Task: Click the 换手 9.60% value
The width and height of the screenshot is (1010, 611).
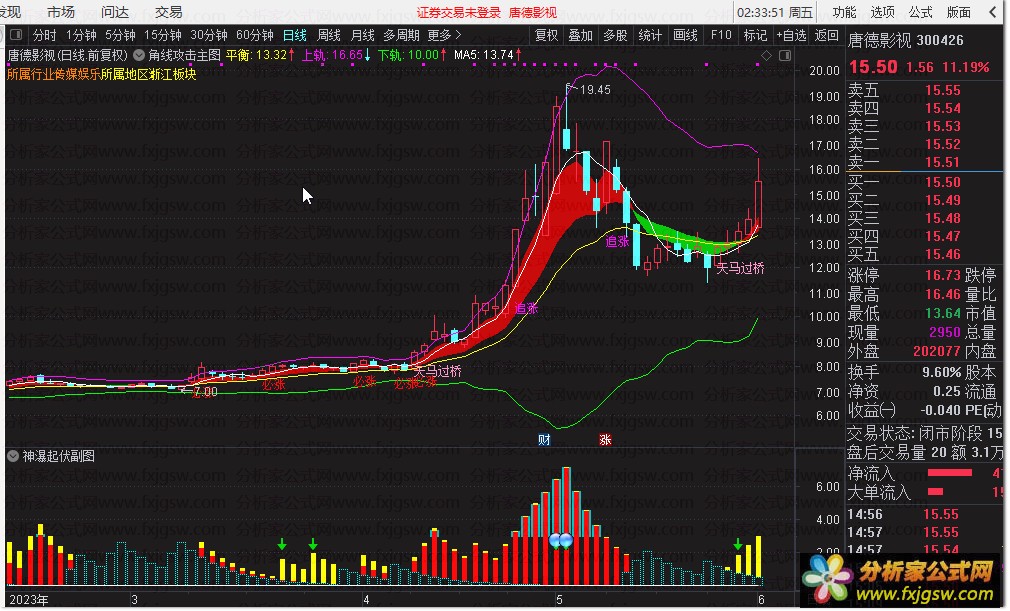Action: tap(941, 372)
